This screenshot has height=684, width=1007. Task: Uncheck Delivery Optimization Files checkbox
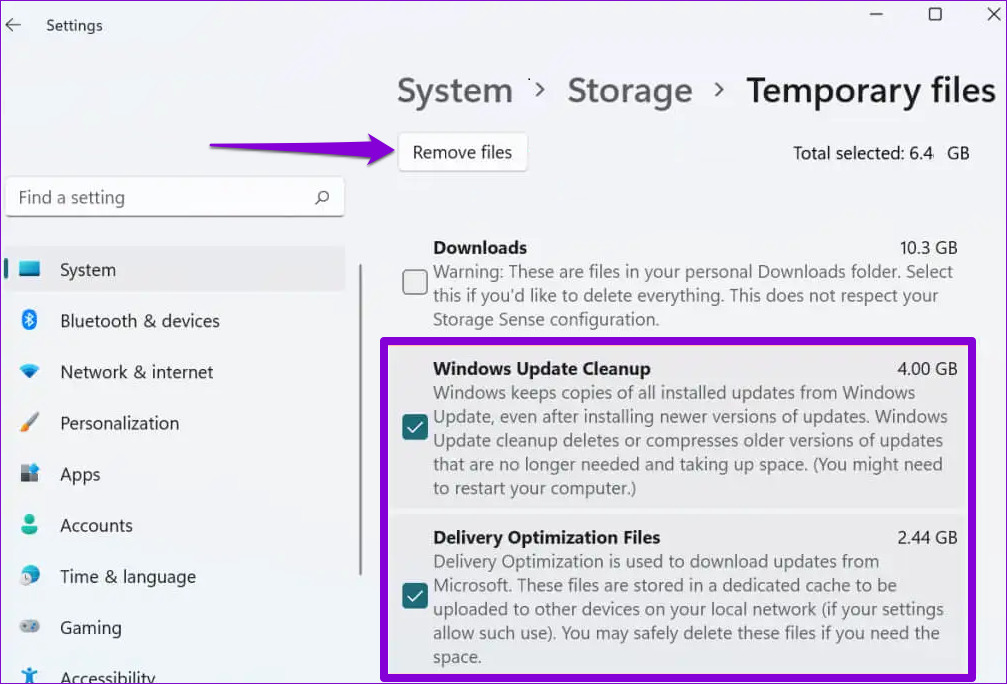415,597
